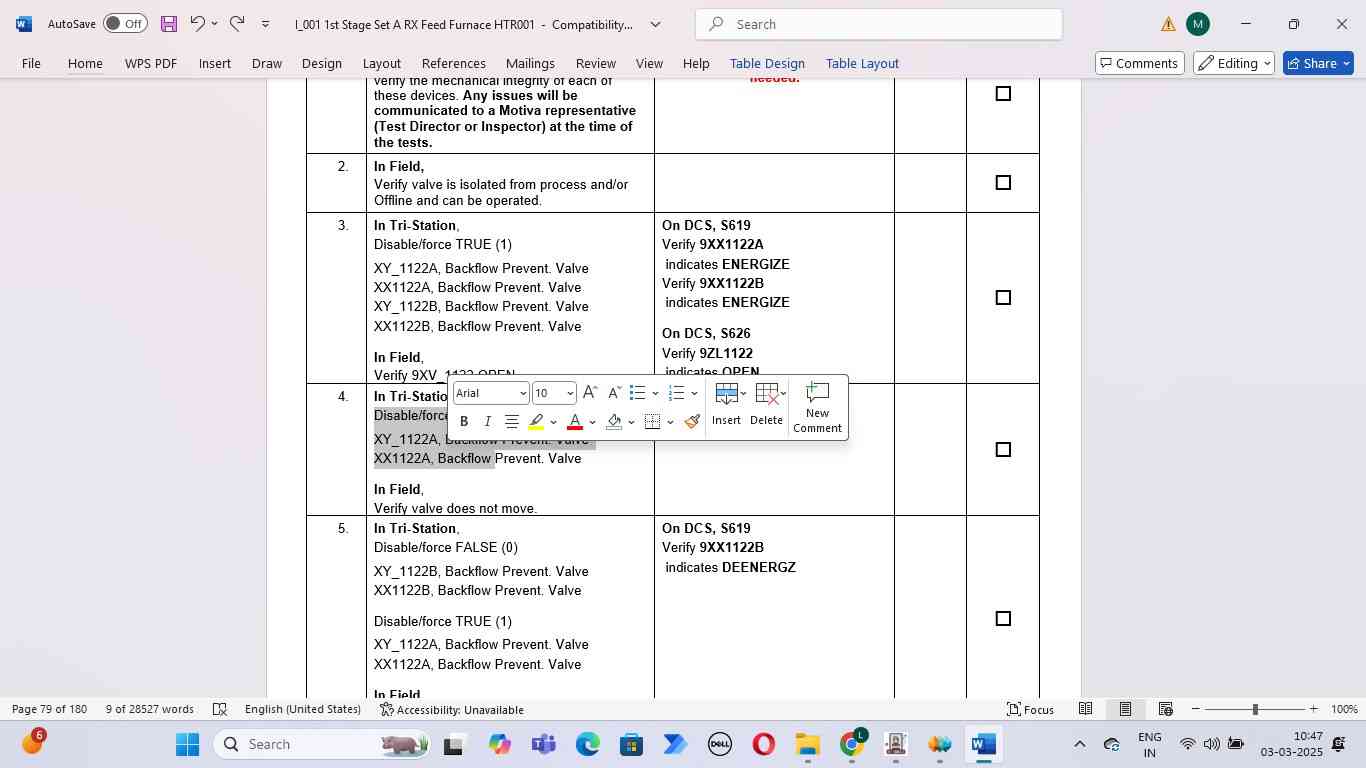Screen dimensions: 1366x768
Task: Open the Editing mode dropdown
Action: (1234, 63)
